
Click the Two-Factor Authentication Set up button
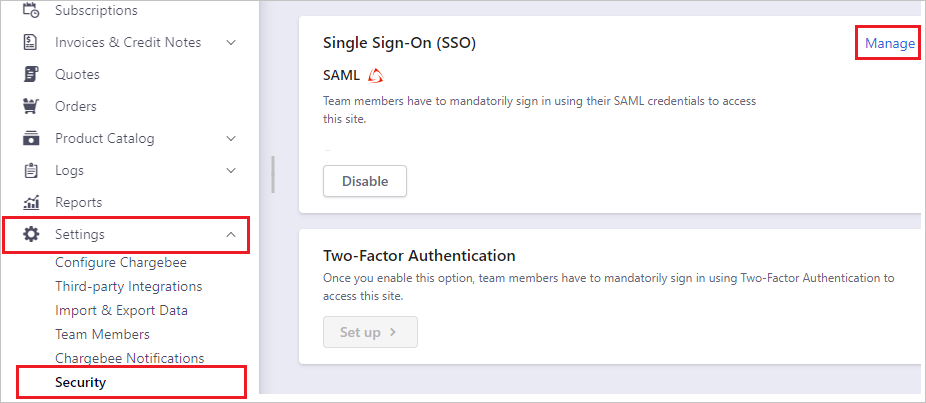370,332
